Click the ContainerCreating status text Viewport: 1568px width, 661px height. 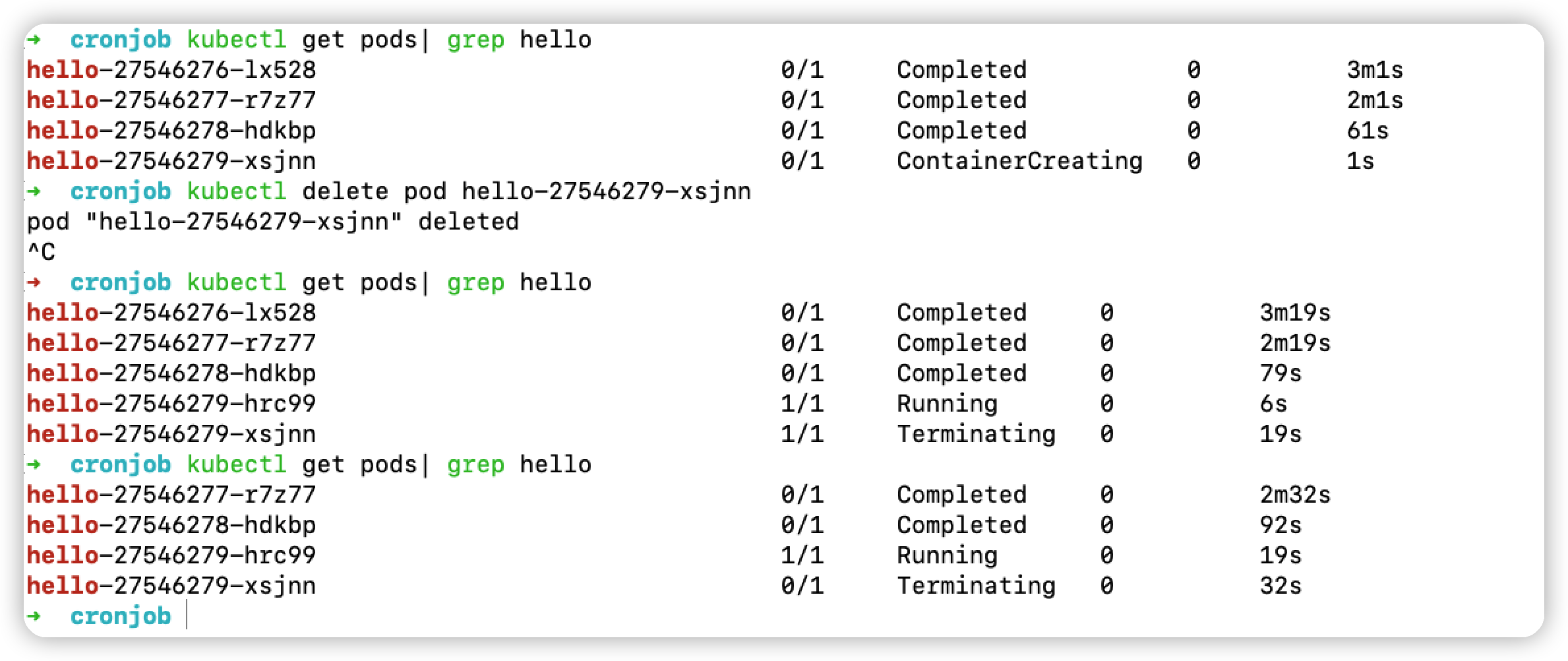[x=1019, y=162]
